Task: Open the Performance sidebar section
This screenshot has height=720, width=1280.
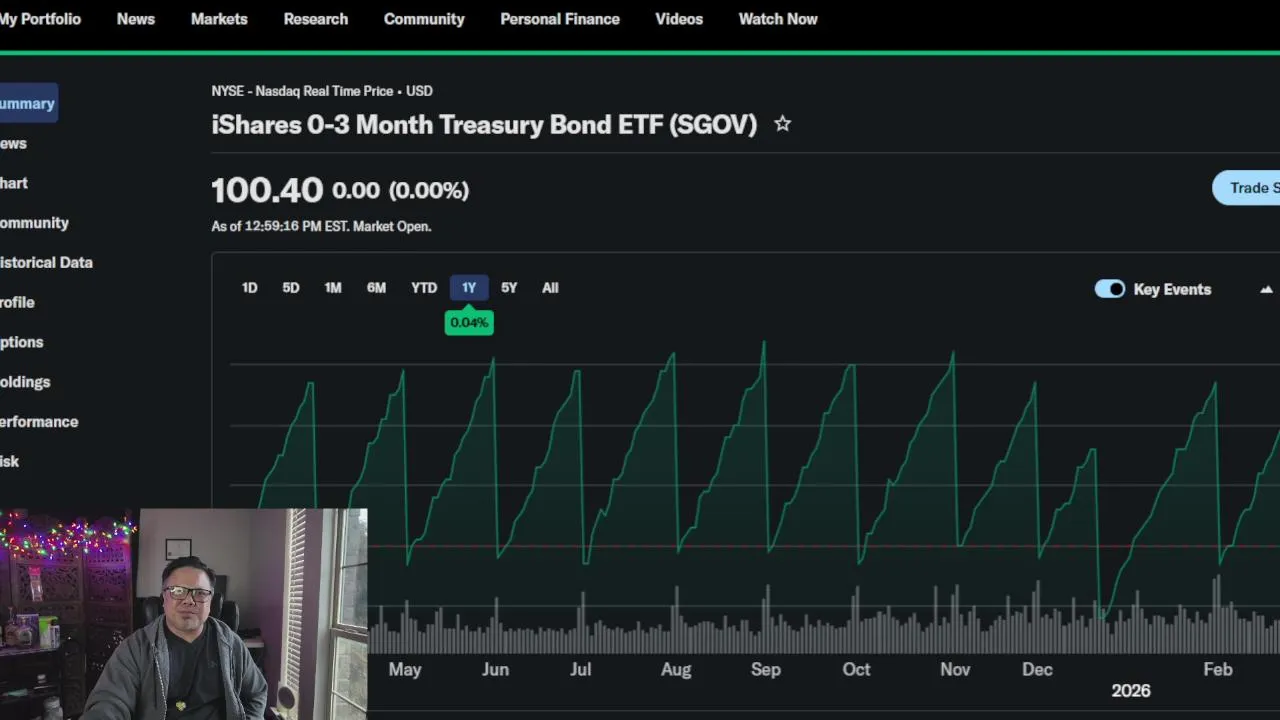Action: 39,421
